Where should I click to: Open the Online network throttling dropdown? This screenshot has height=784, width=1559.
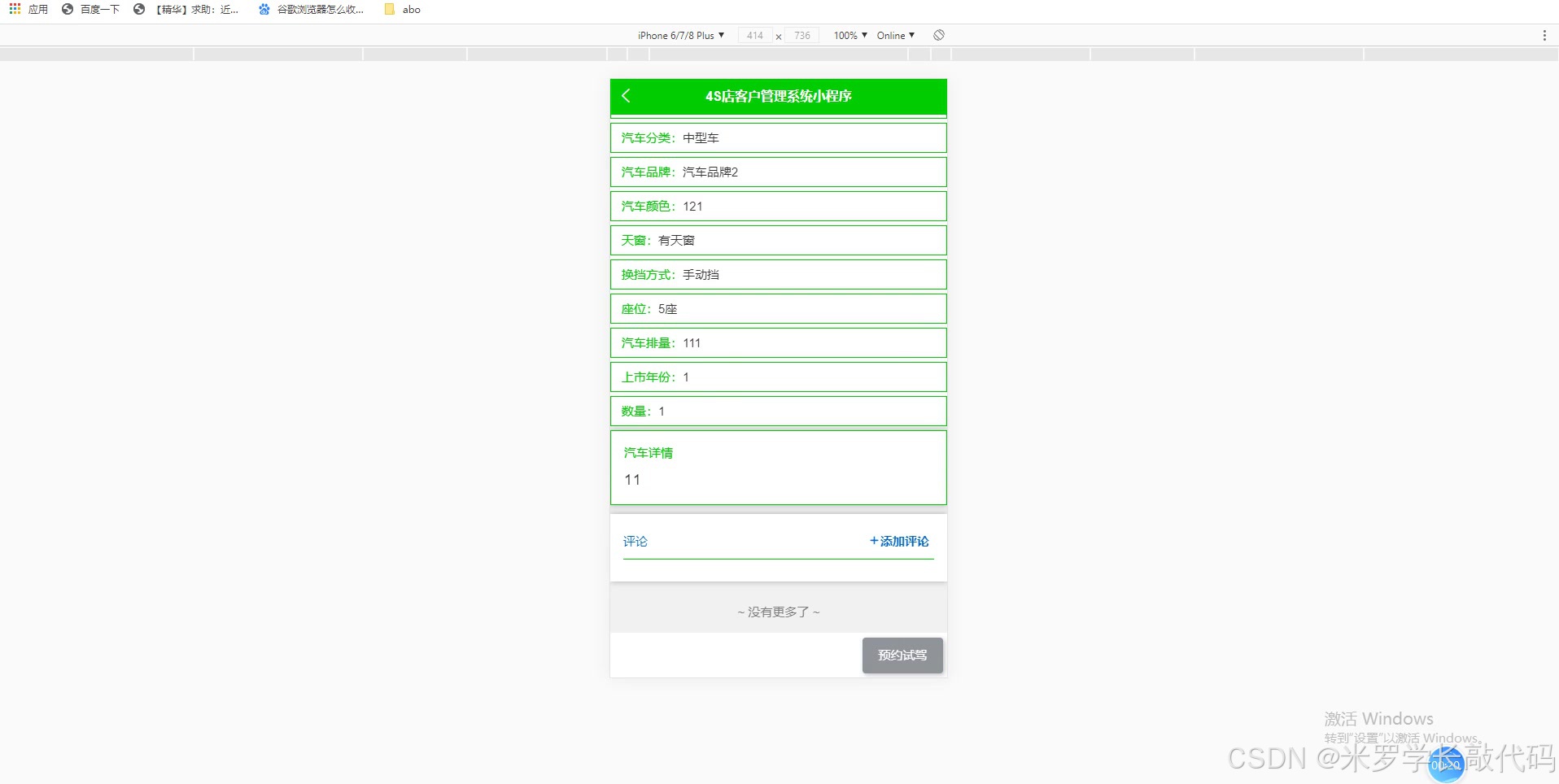(x=894, y=35)
